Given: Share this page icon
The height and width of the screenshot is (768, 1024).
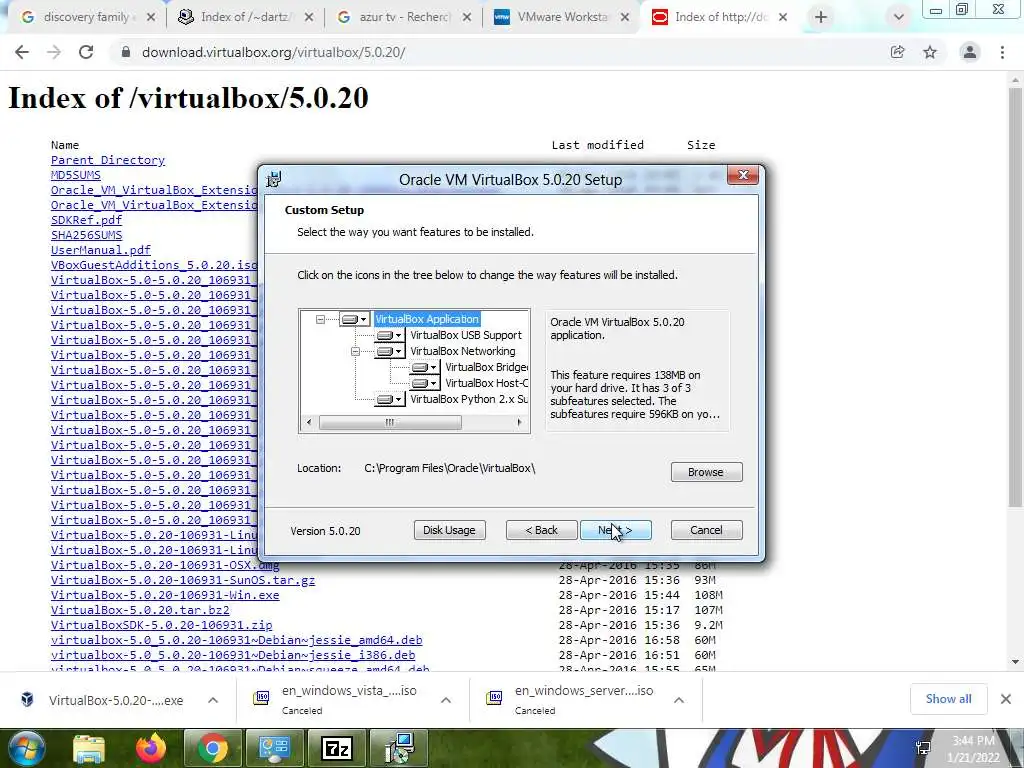Looking at the screenshot, I should (x=897, y=52).
